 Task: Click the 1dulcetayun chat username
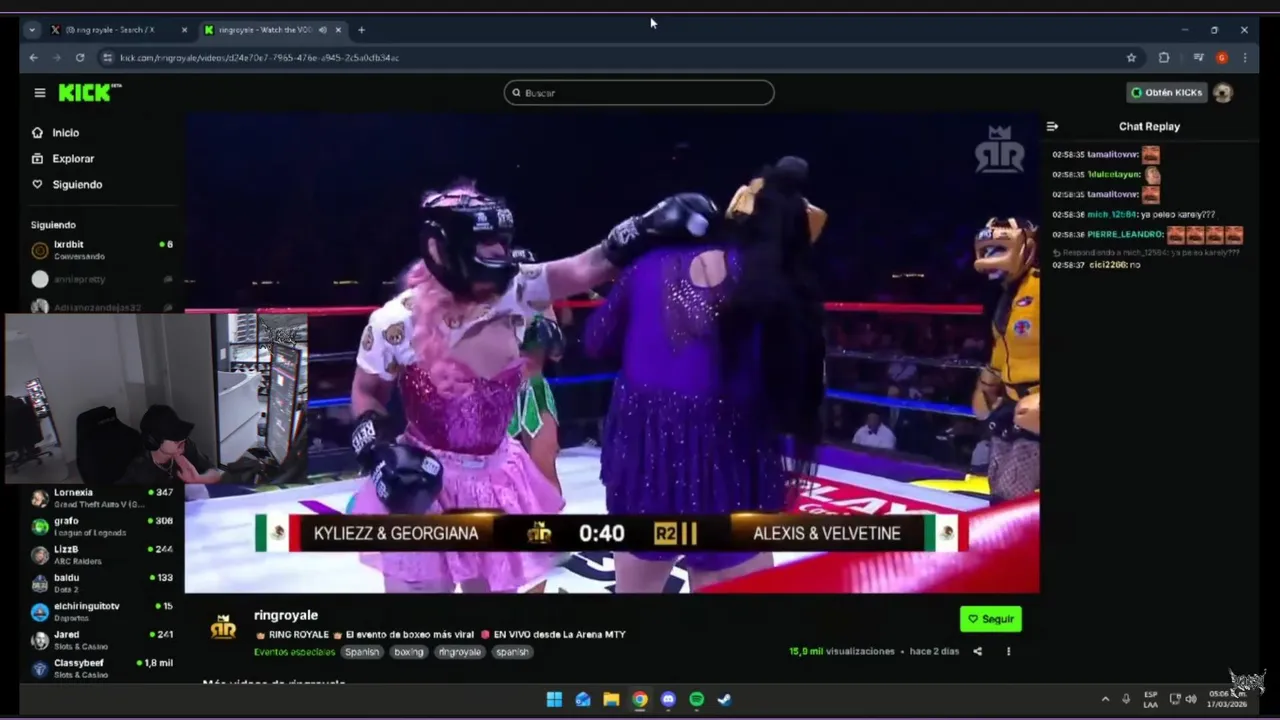pyautogui.click(x=1114, y=175)
